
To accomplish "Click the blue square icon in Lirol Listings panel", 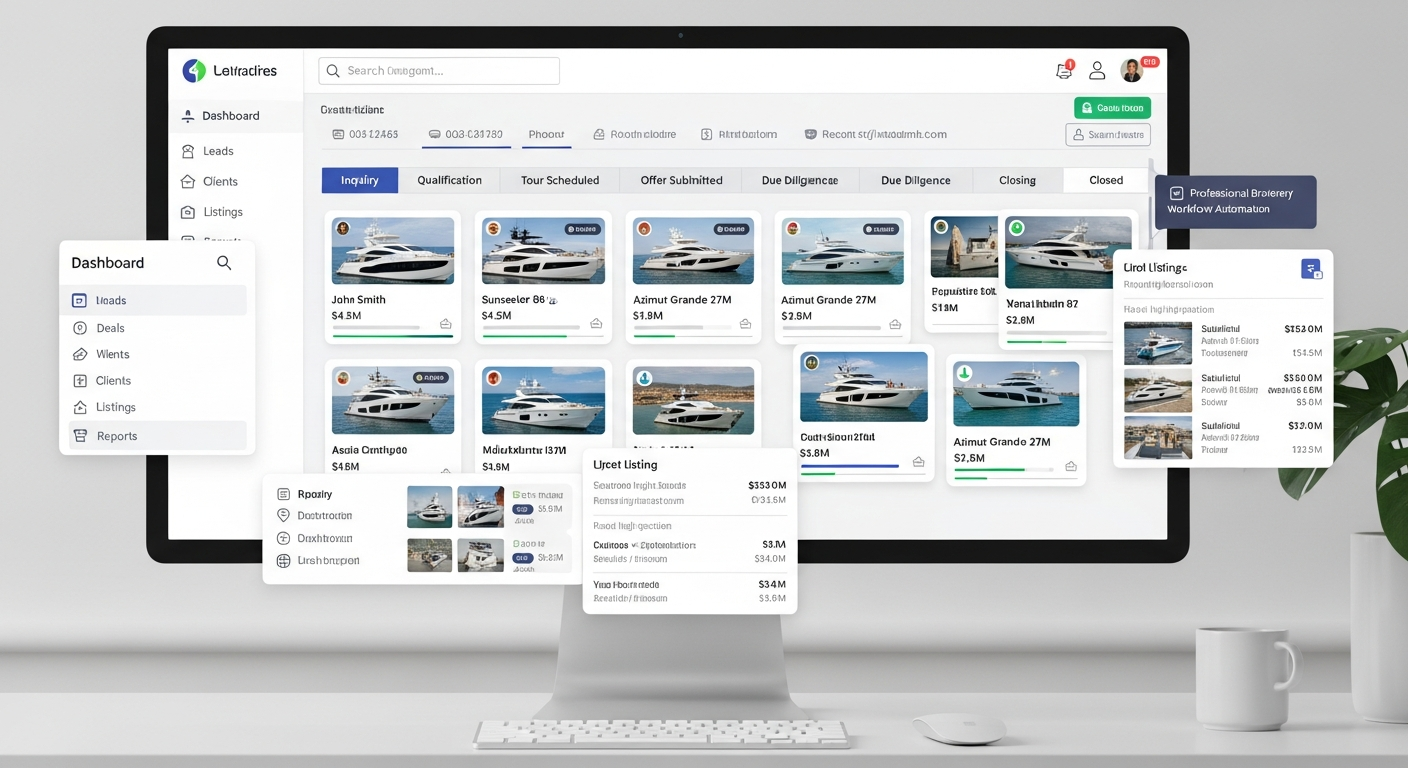I will point(1311,269).
